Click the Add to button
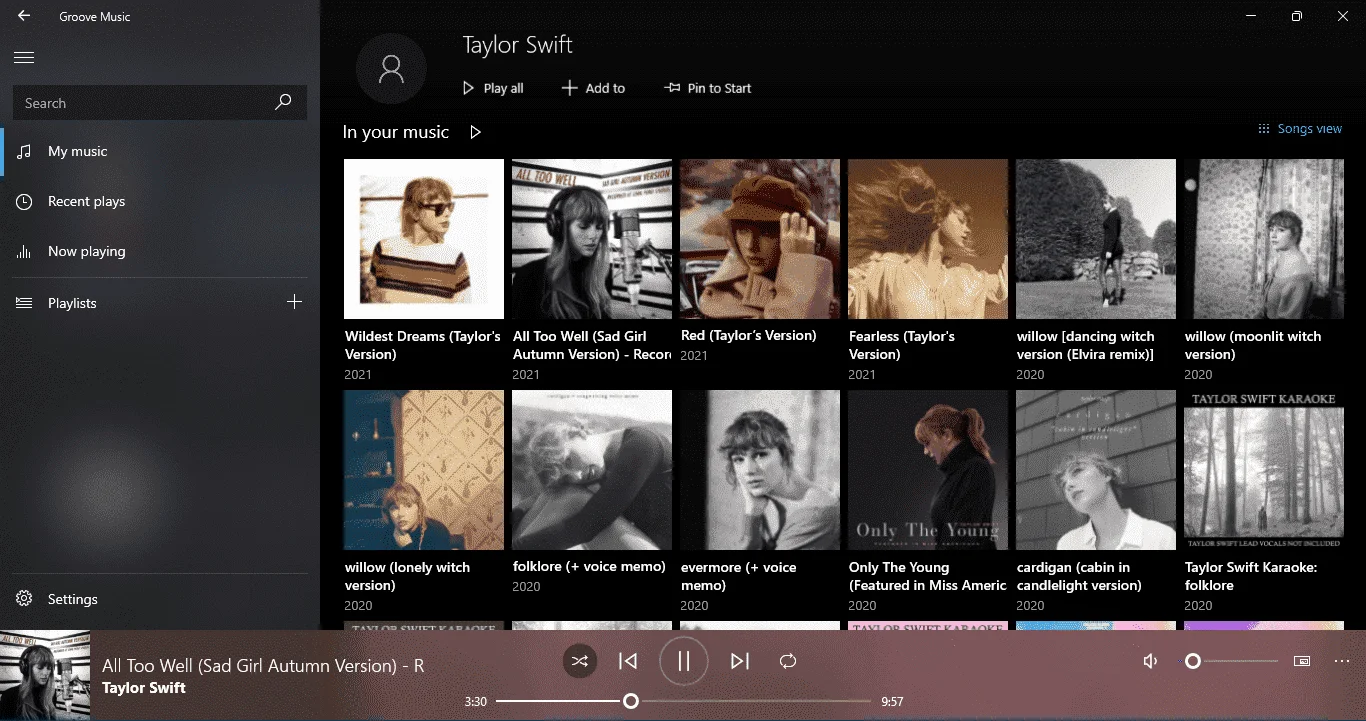 coord(593,88)
